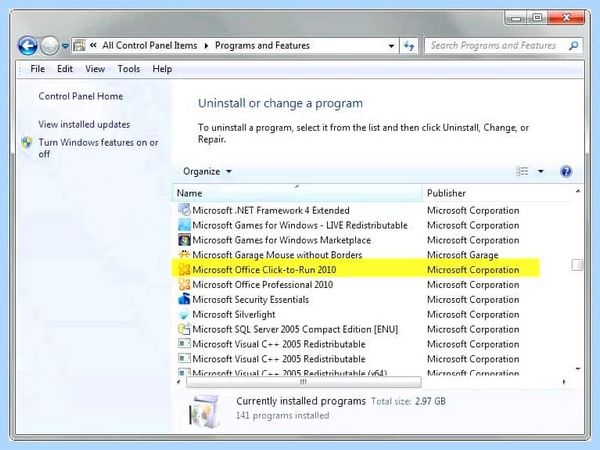Select Microsoft Office Professional 2010 icon

184,284
